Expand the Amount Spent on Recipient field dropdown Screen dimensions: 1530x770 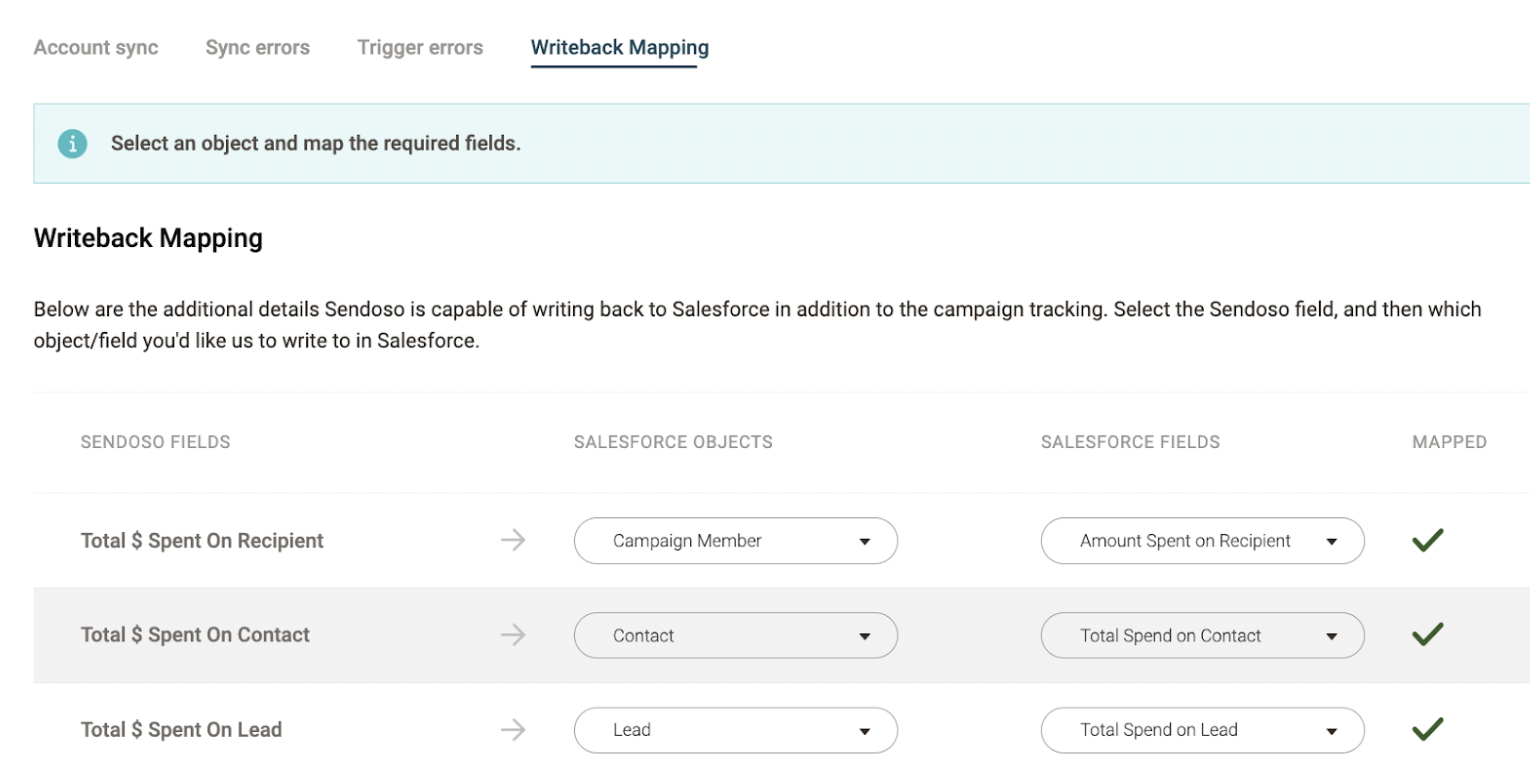click(x=1203, y=541)
